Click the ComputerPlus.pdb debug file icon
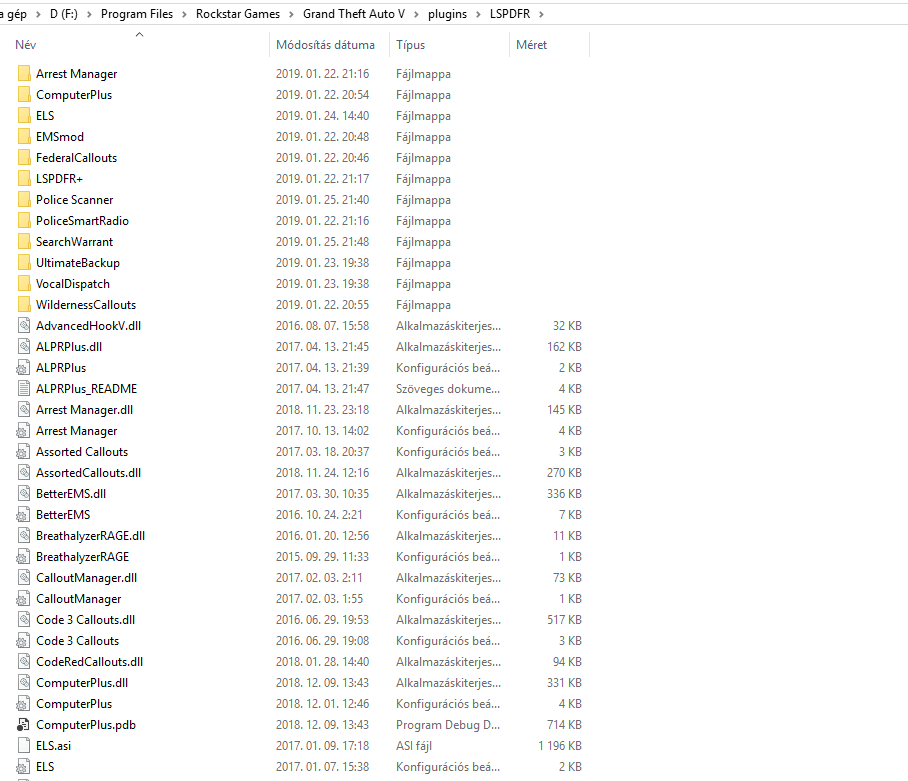The height and width of the screenshot is (781, 908). point(23,724)
